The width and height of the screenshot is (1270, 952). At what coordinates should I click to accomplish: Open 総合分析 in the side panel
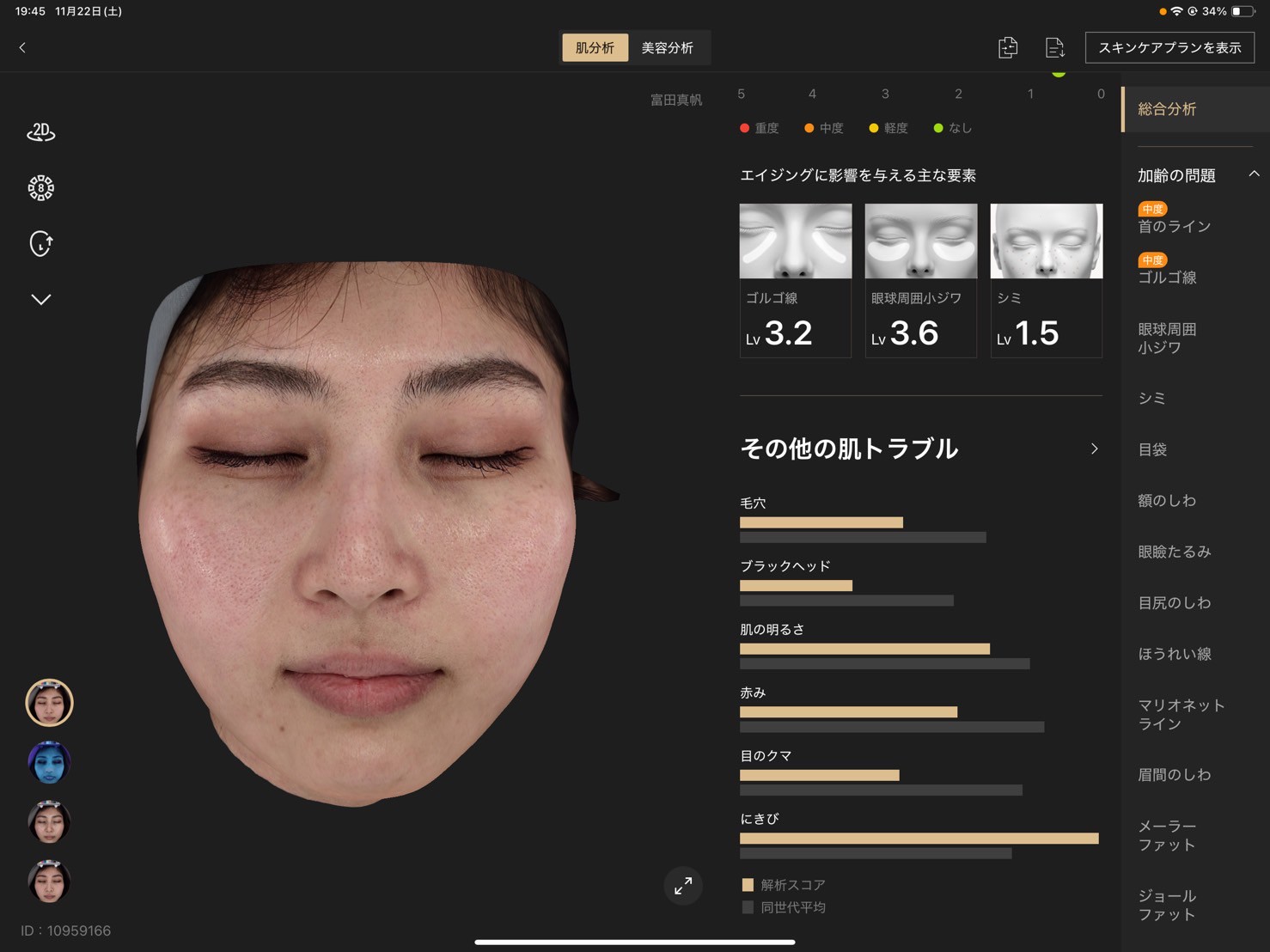[x=1167, y=109]
